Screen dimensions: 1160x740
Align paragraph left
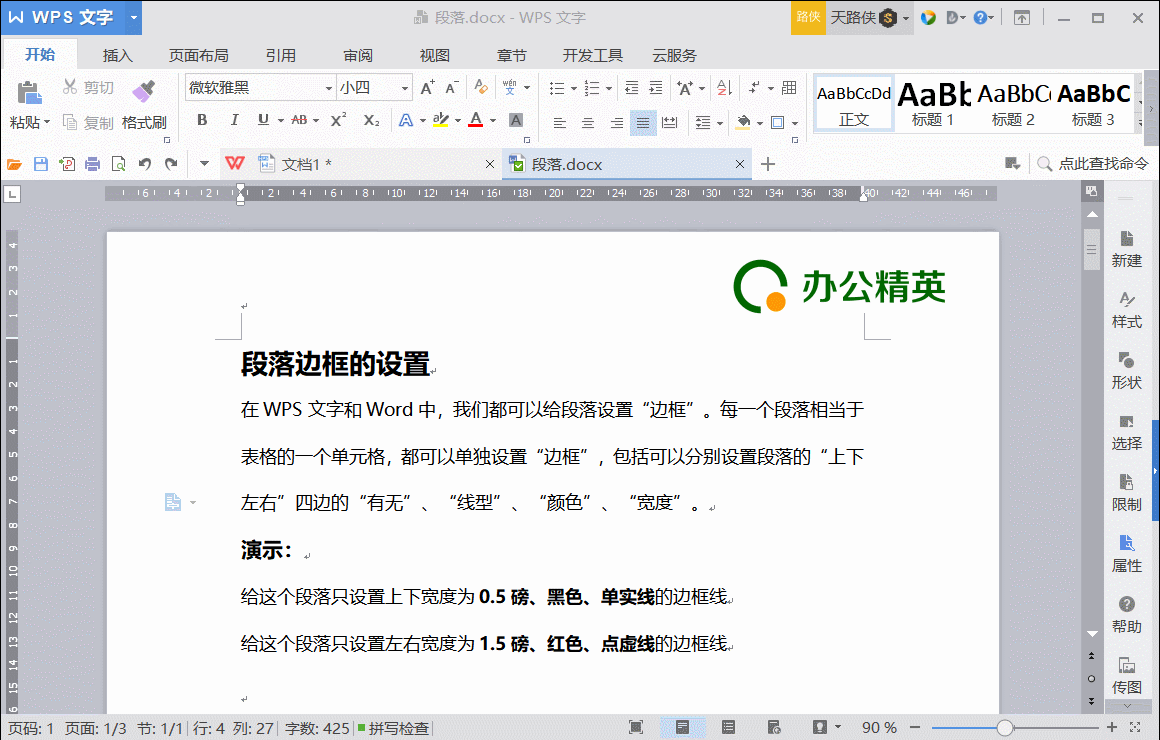click(x=559, y=123)
